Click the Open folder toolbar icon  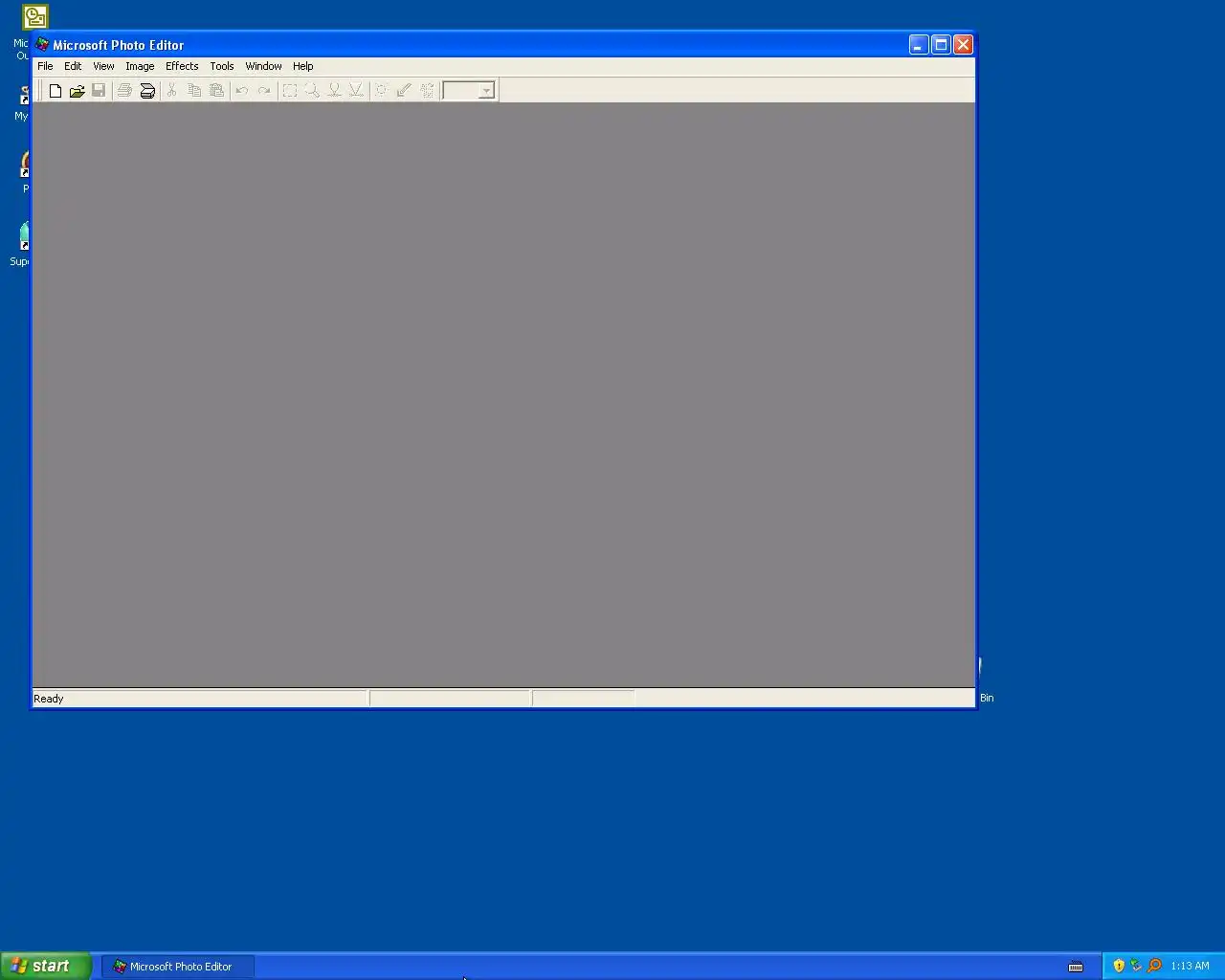click(x=78, y=91)
